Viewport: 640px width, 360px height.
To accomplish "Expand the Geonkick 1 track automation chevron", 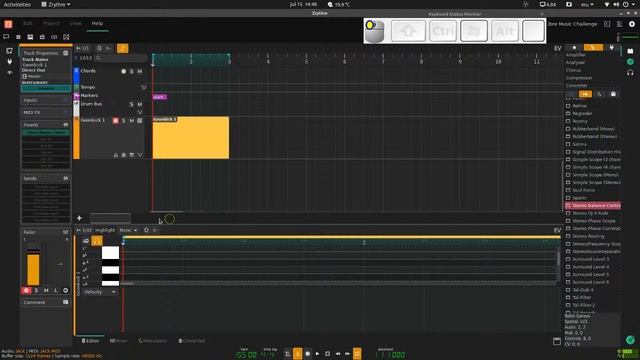I will tap(140, 155).
